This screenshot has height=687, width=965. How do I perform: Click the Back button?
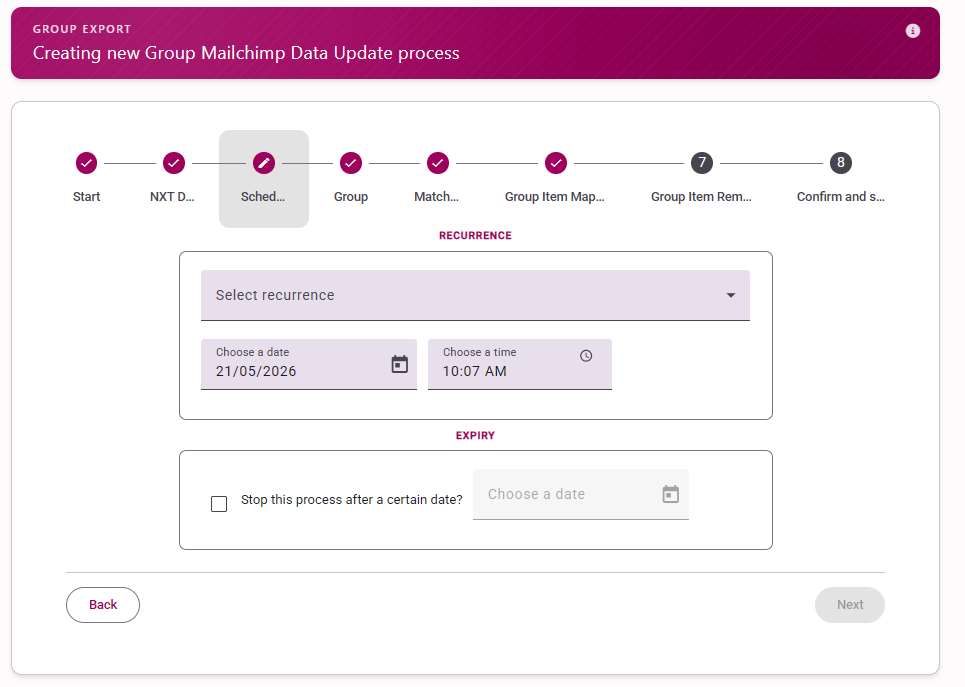103,605
